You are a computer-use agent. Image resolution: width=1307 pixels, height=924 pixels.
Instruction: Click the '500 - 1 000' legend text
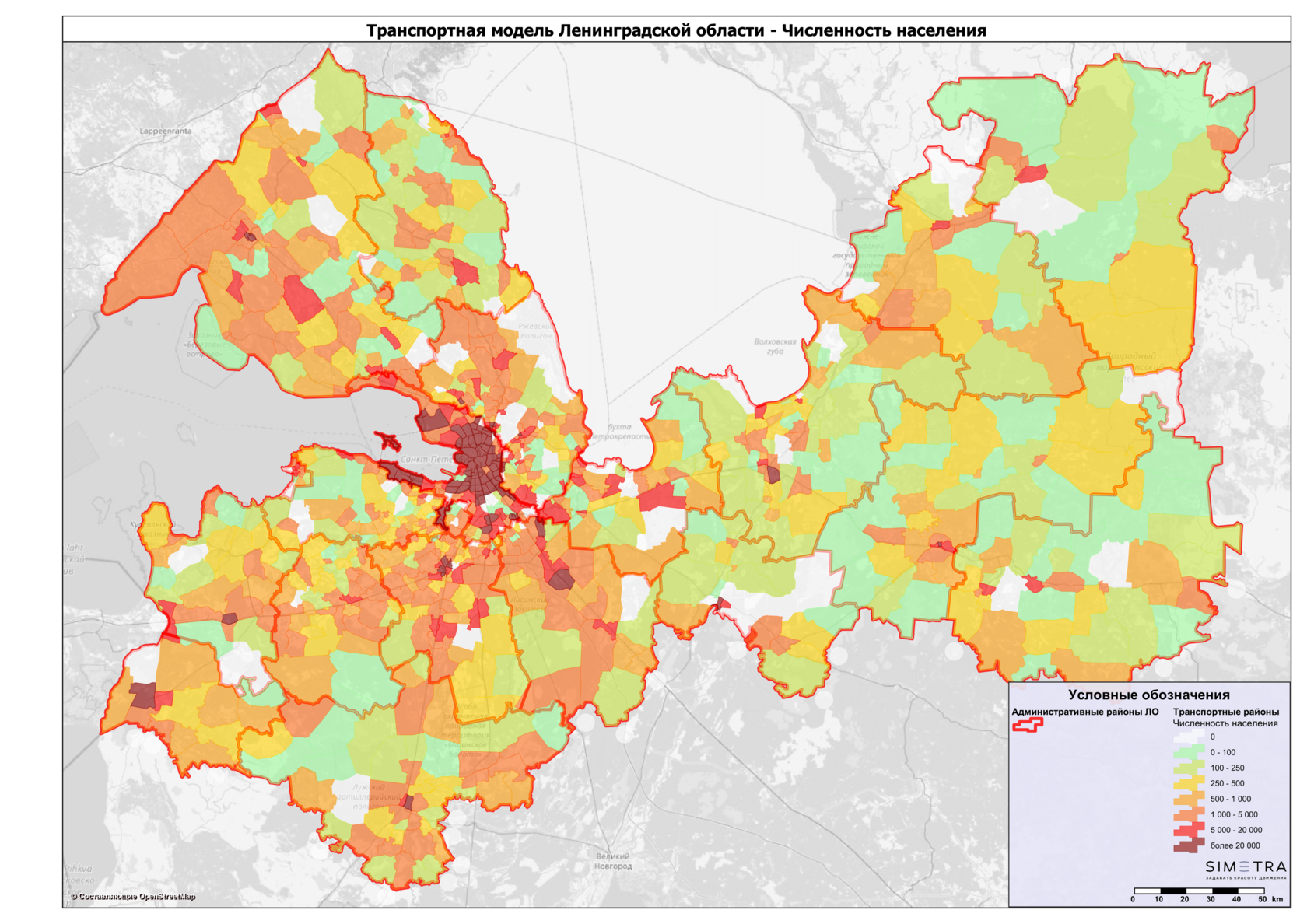tap(1230, 799)
